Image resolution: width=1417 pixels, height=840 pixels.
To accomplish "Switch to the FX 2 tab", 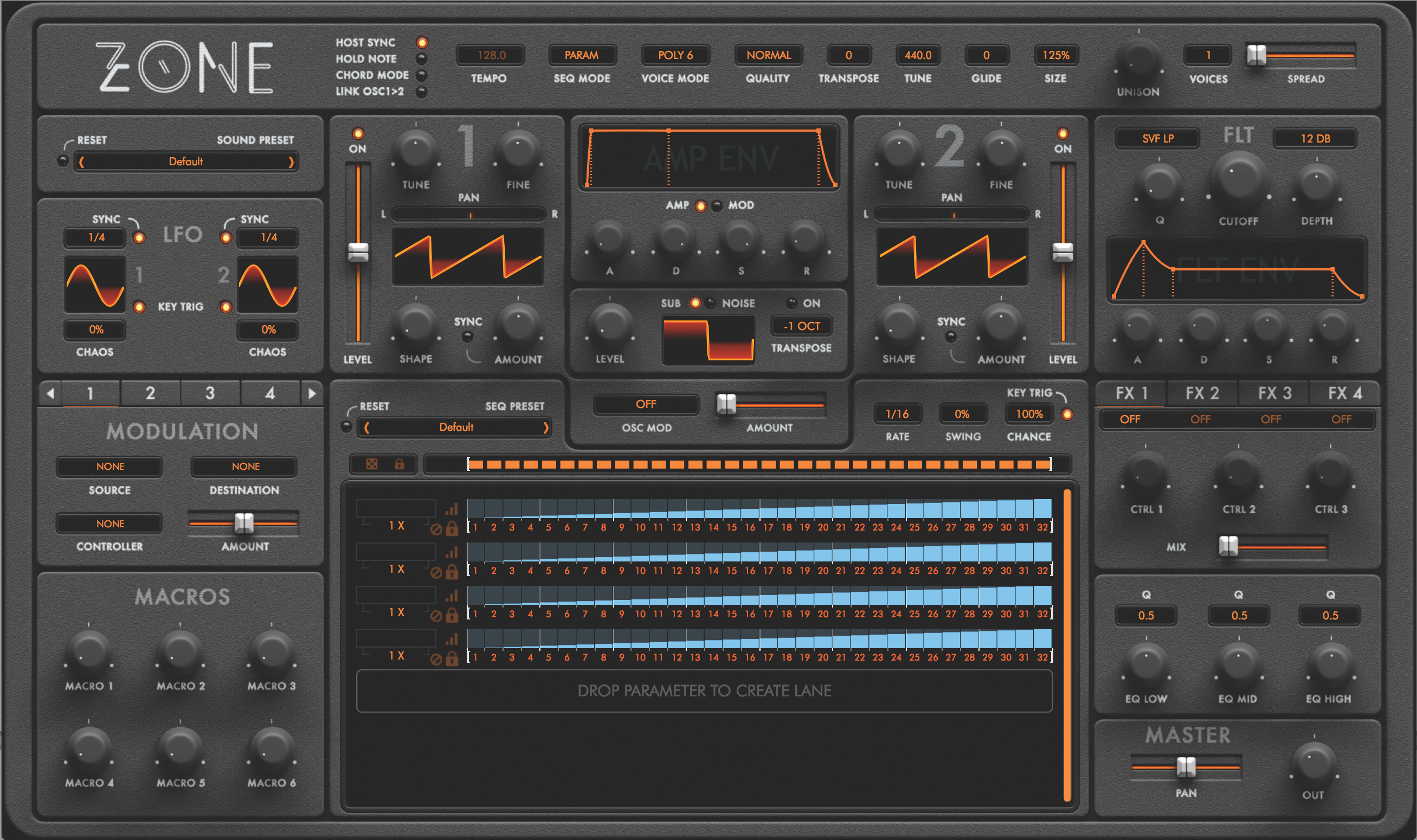I will pos(1202,393).
